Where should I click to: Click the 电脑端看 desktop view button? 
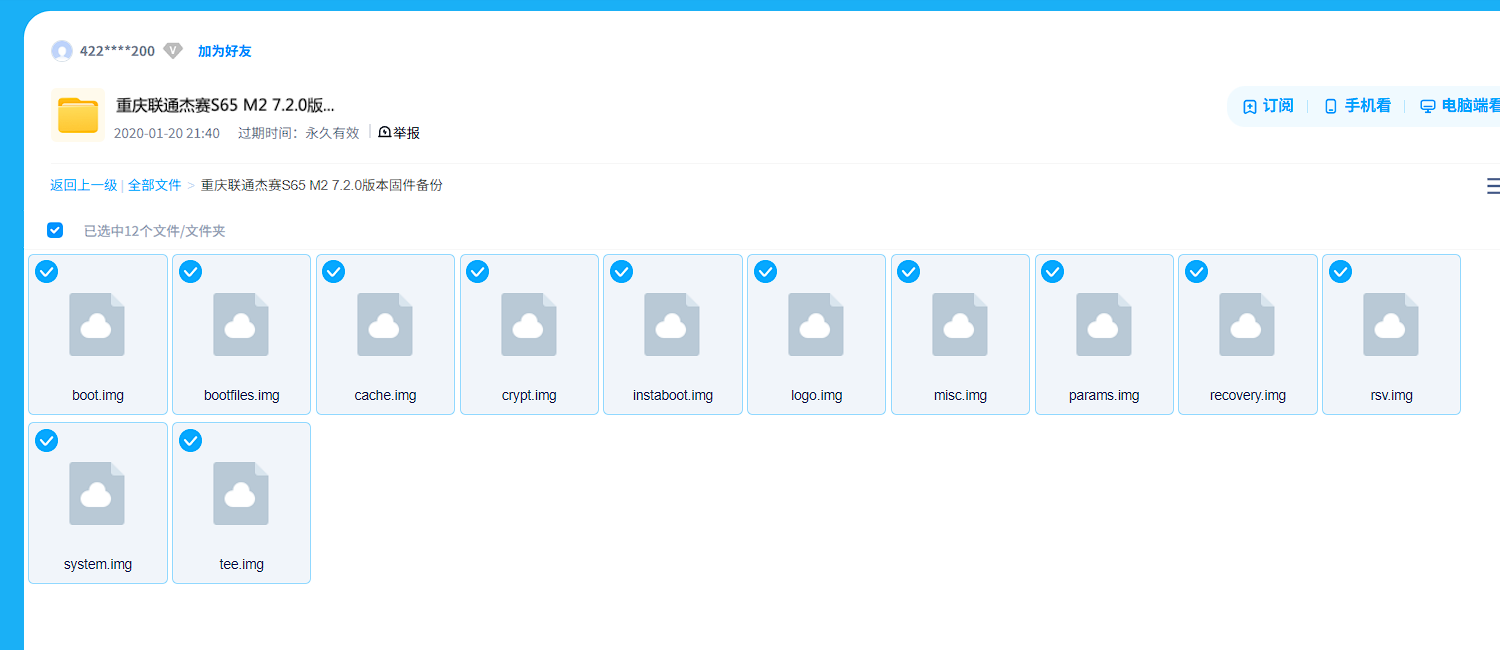pos(1460,106)
